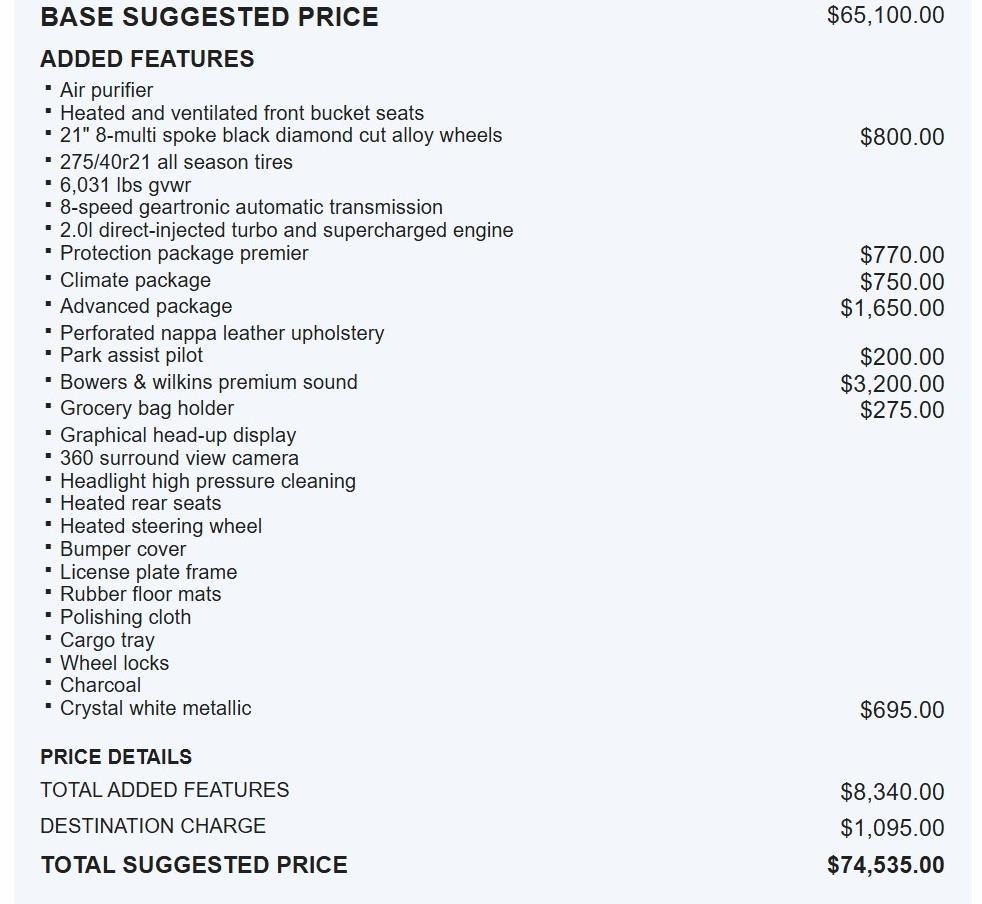Click 360 surround view camera entry
The height and width of the screenshot is (904, 982).
pyautogui.click(x=179, y=458)
